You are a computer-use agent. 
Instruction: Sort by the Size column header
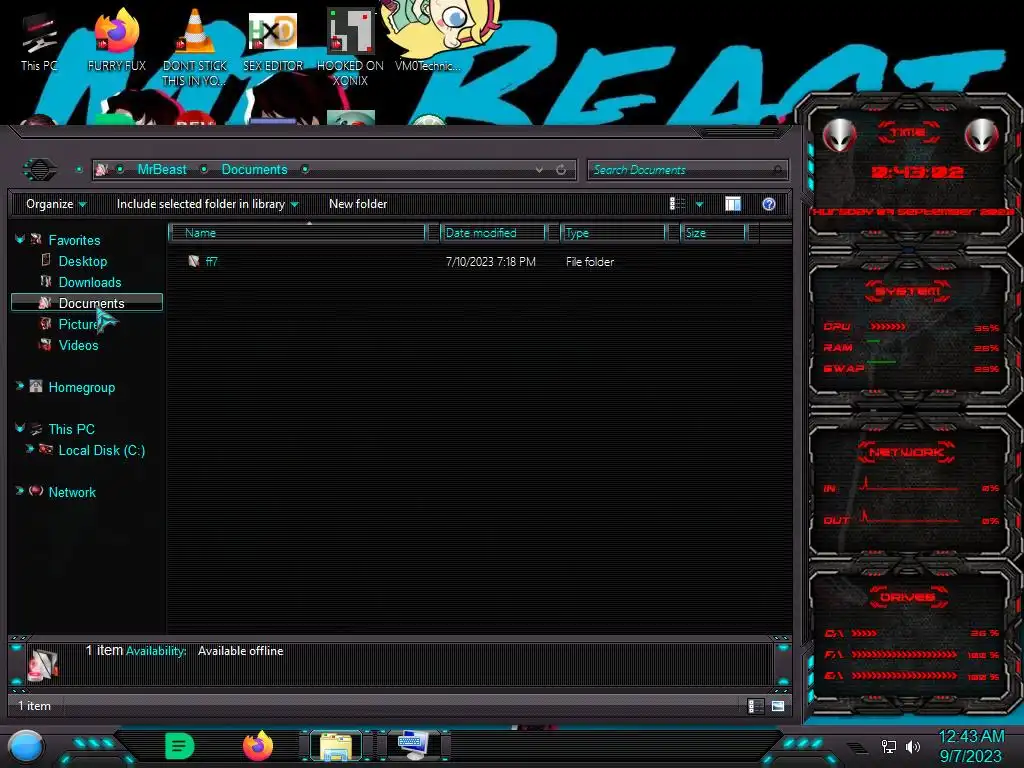tap(713, 233)
